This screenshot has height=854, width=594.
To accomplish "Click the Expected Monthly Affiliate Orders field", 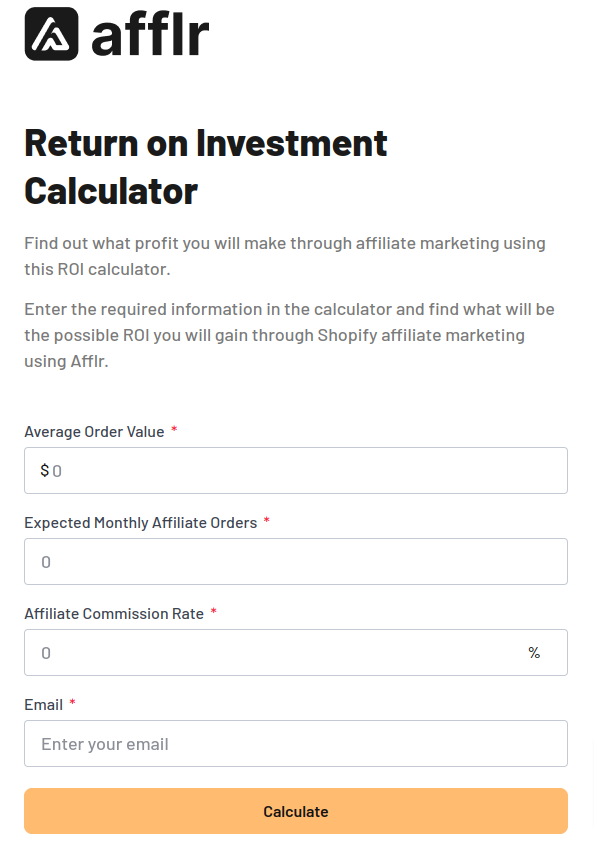I will 296,561.
